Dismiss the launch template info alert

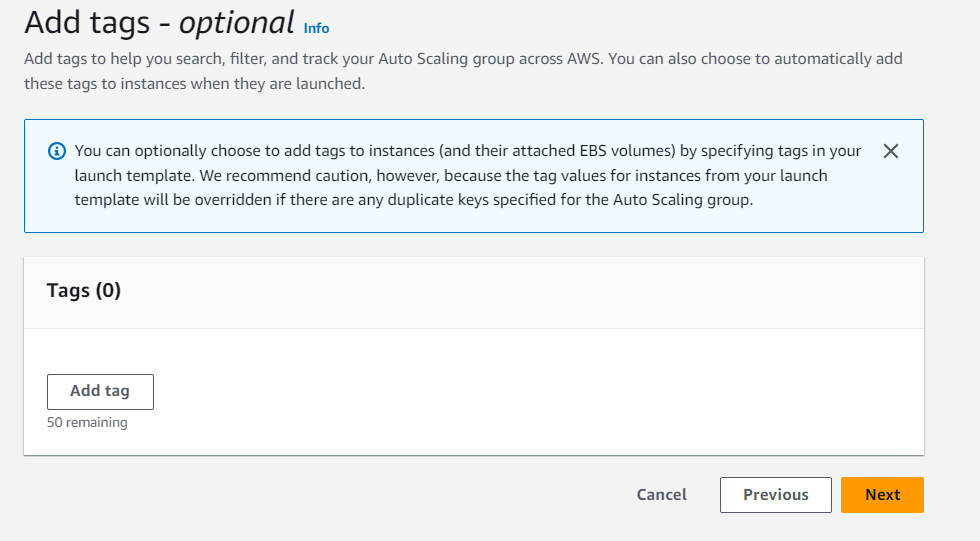pyautogui.click(x=891, y=151)
